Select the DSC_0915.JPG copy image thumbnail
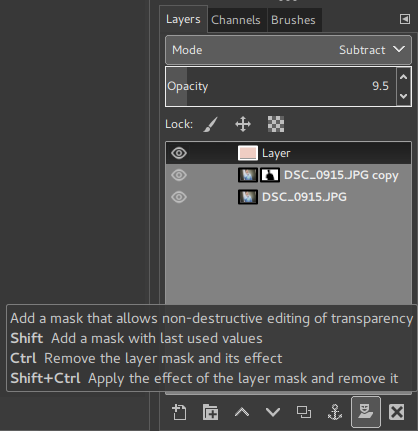The height and width of the screenshot is (431, 418). (248, 175)
